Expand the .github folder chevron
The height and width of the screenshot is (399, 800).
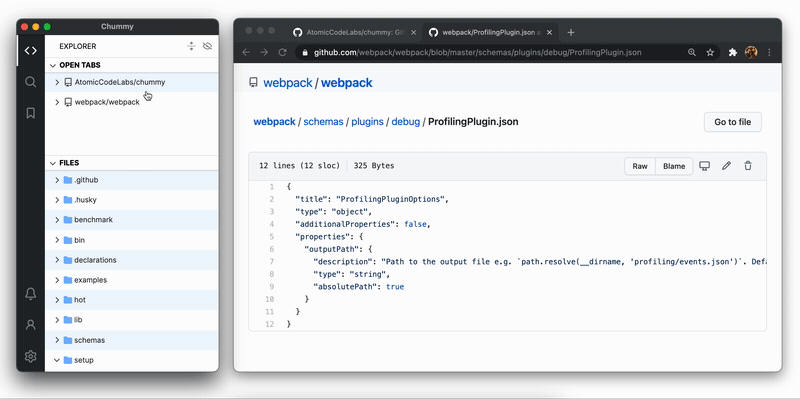click(57, 180)
